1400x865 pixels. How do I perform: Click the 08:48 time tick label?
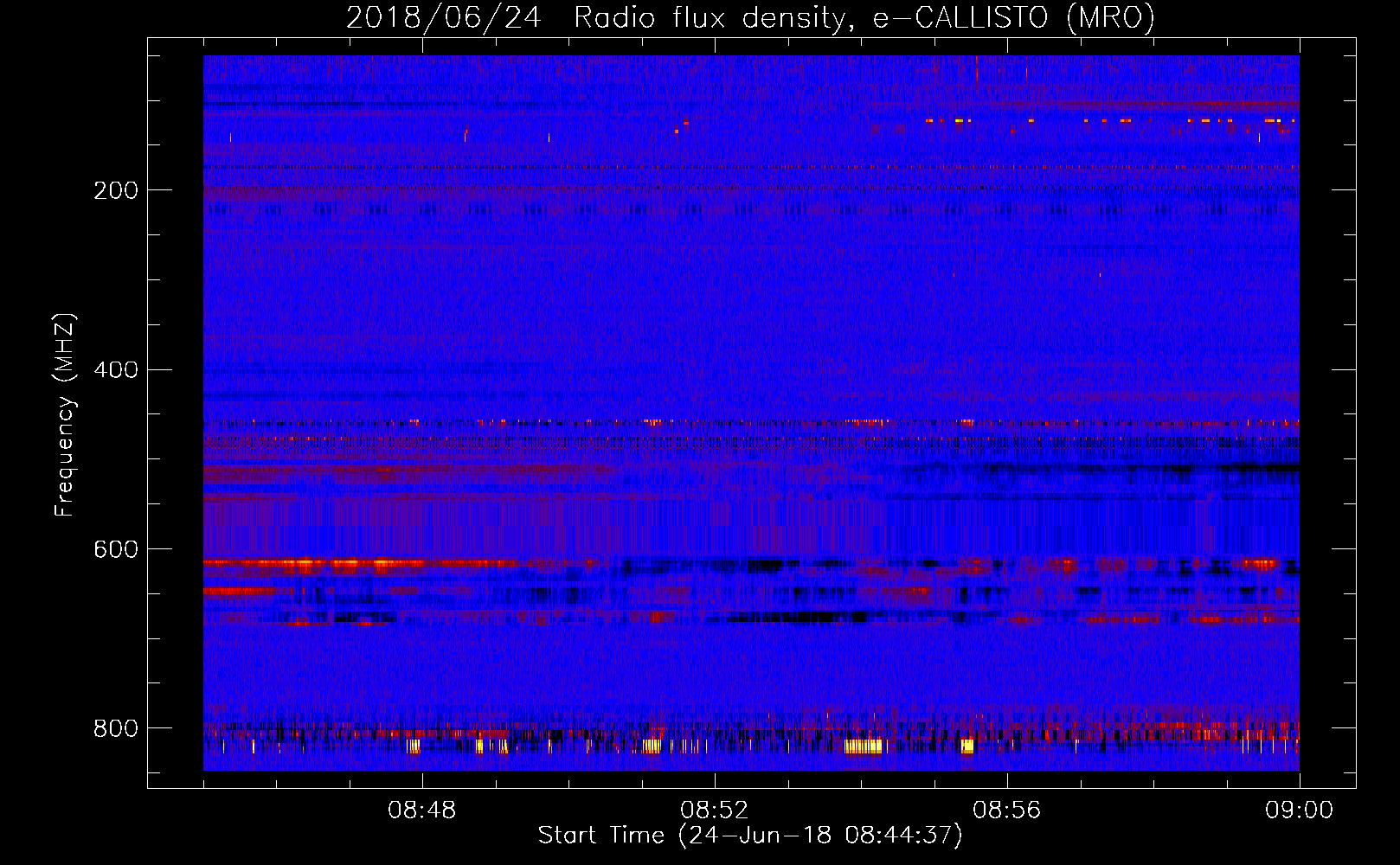(422, 811)
